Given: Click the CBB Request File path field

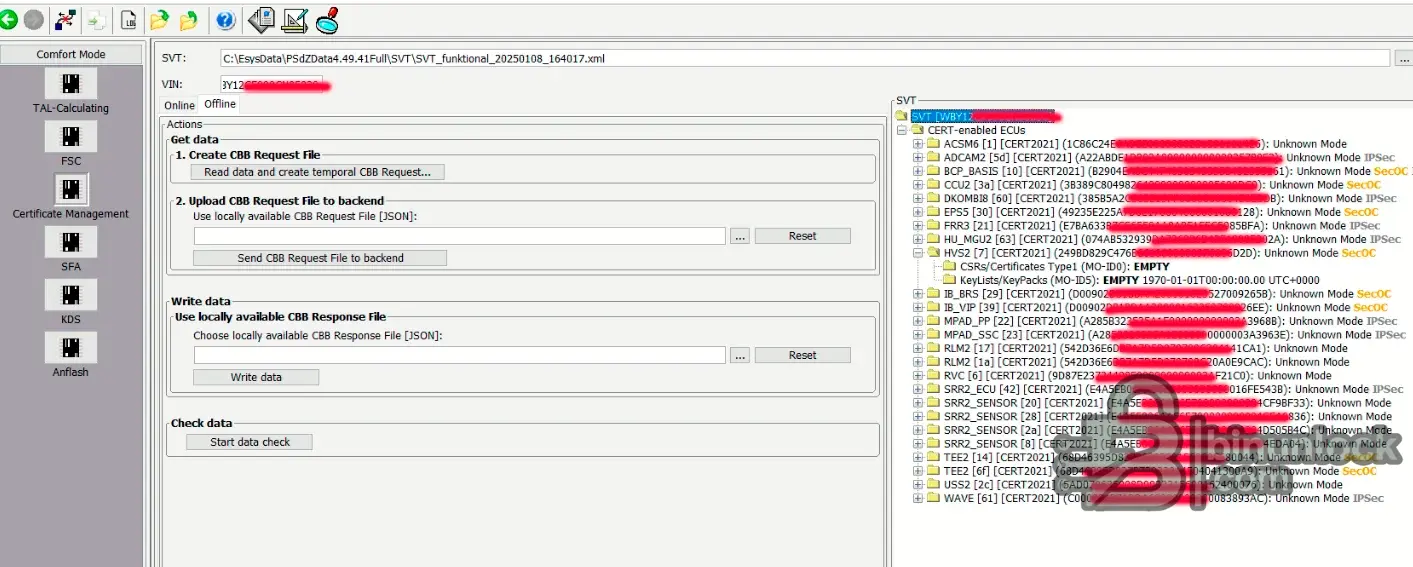Looking at the screenshot, I should [x=459, y=236].
